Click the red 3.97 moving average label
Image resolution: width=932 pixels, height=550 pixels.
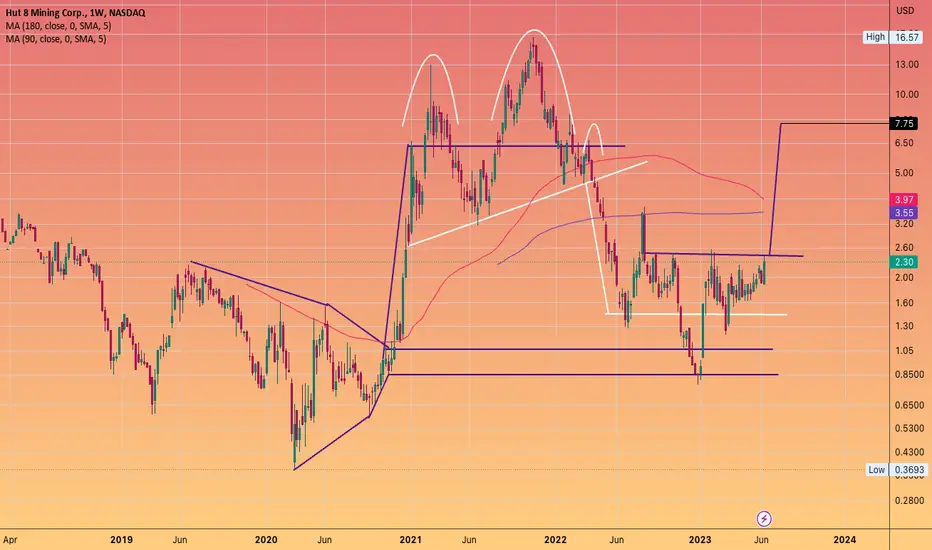(903, 200)
